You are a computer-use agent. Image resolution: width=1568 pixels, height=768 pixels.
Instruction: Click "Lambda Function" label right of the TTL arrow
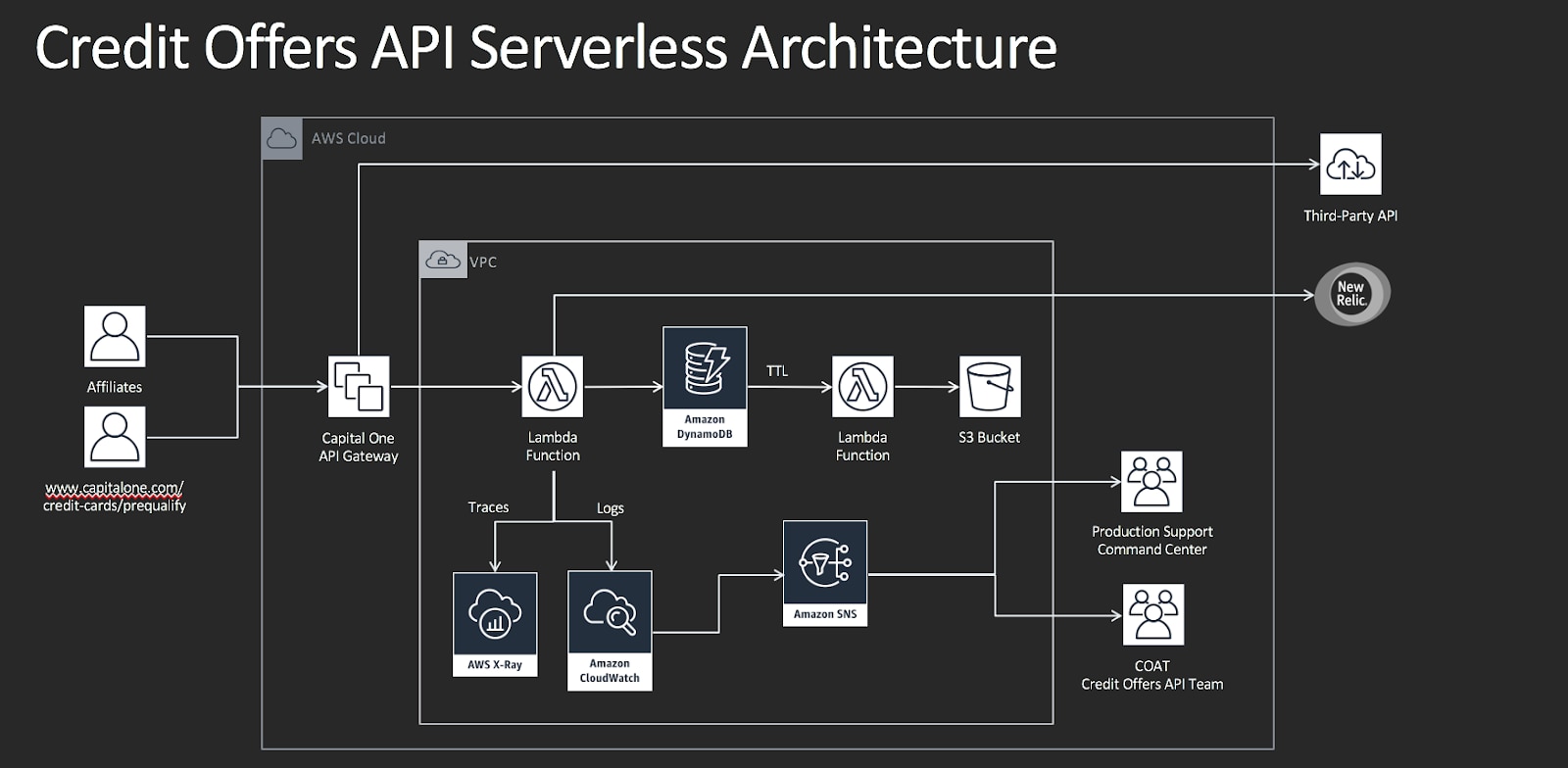(x=862, y=446)
